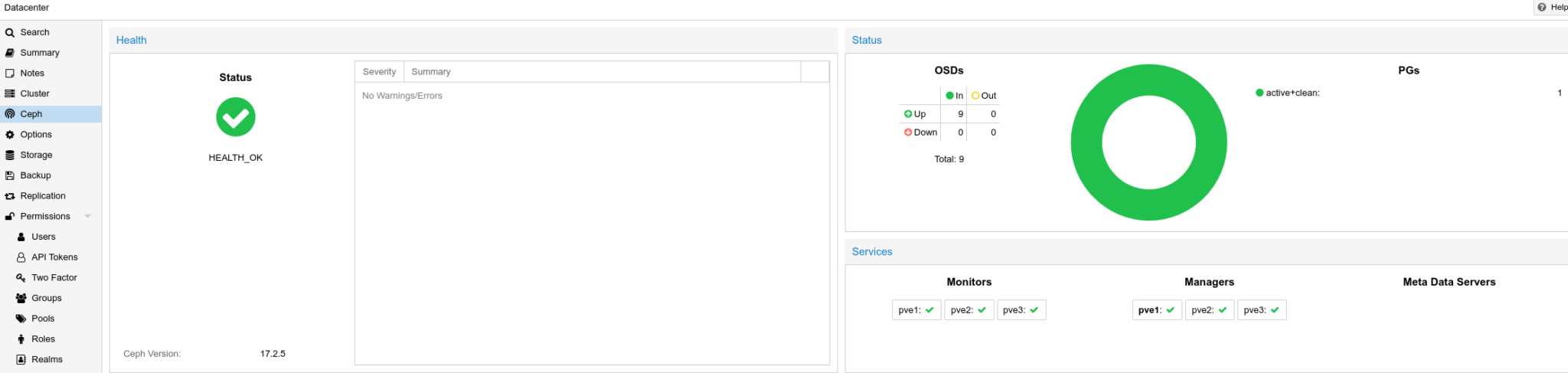Open the Notes menu item

(32, 74)
